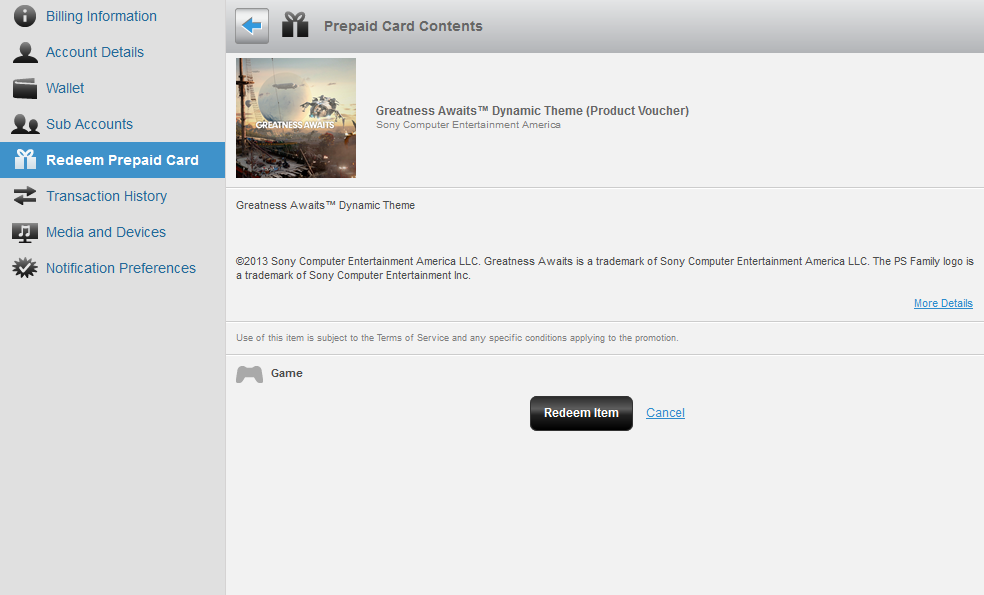Go back using the blue arrow button
This screenshot has width=984, height=595.
pyautogui.click(x=252, y=26)
